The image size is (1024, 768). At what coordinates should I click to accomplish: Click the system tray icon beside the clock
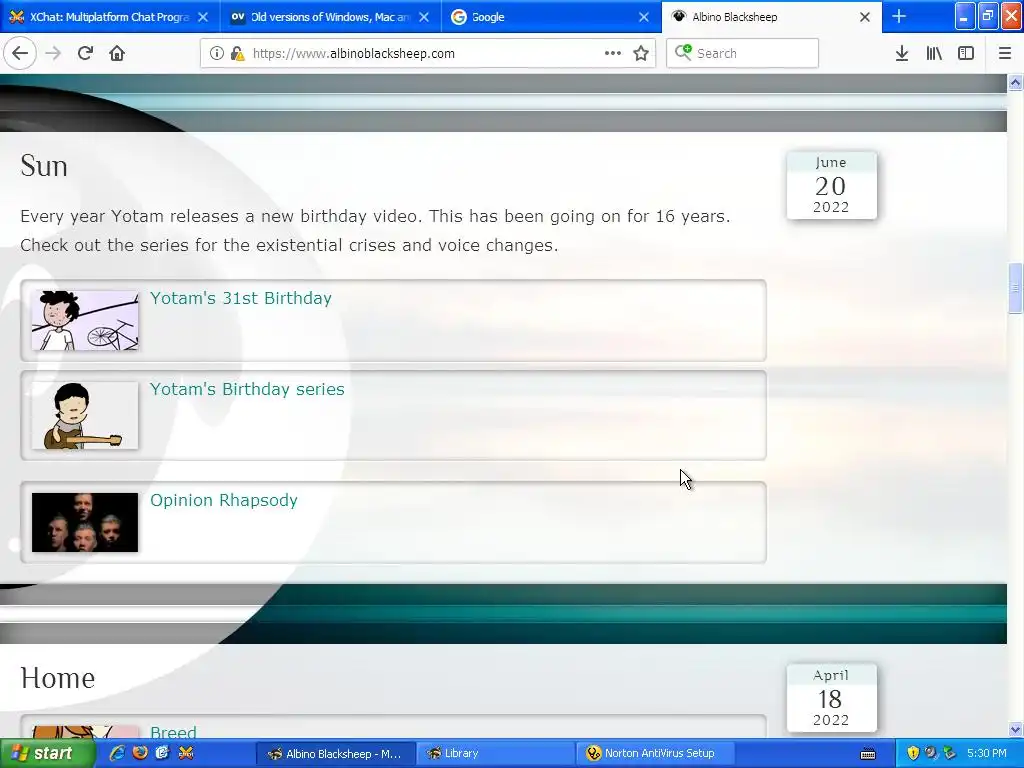pyautogui.click(x=950, y=753)
